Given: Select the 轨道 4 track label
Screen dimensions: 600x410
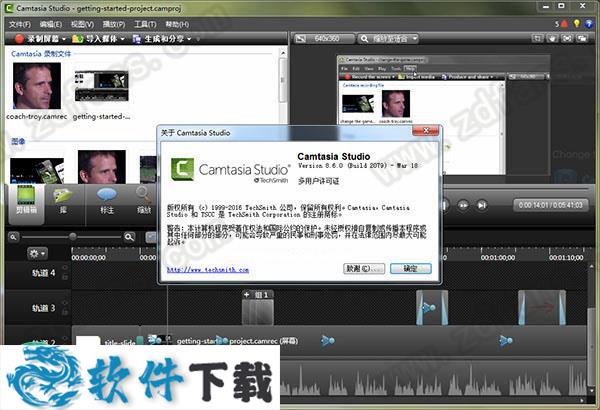Looking at the screenshot, I should coord(43,273).
